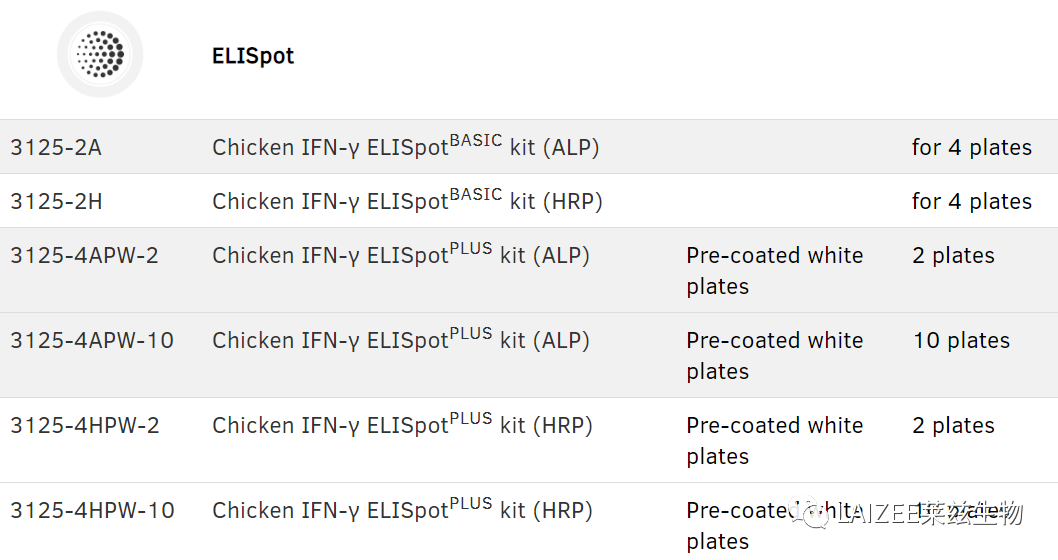Open product code 3125-4APW-10
Viewport: 1058px width, 560px height.
pyautogui.click(x=92, y=341)
